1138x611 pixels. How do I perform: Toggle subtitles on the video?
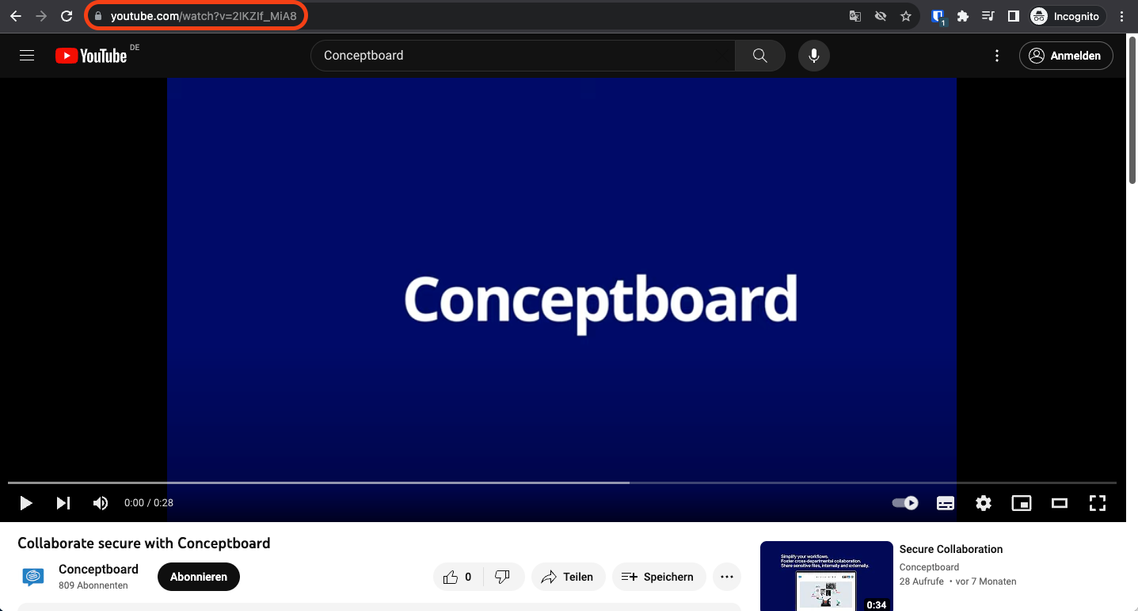point(945,503)
